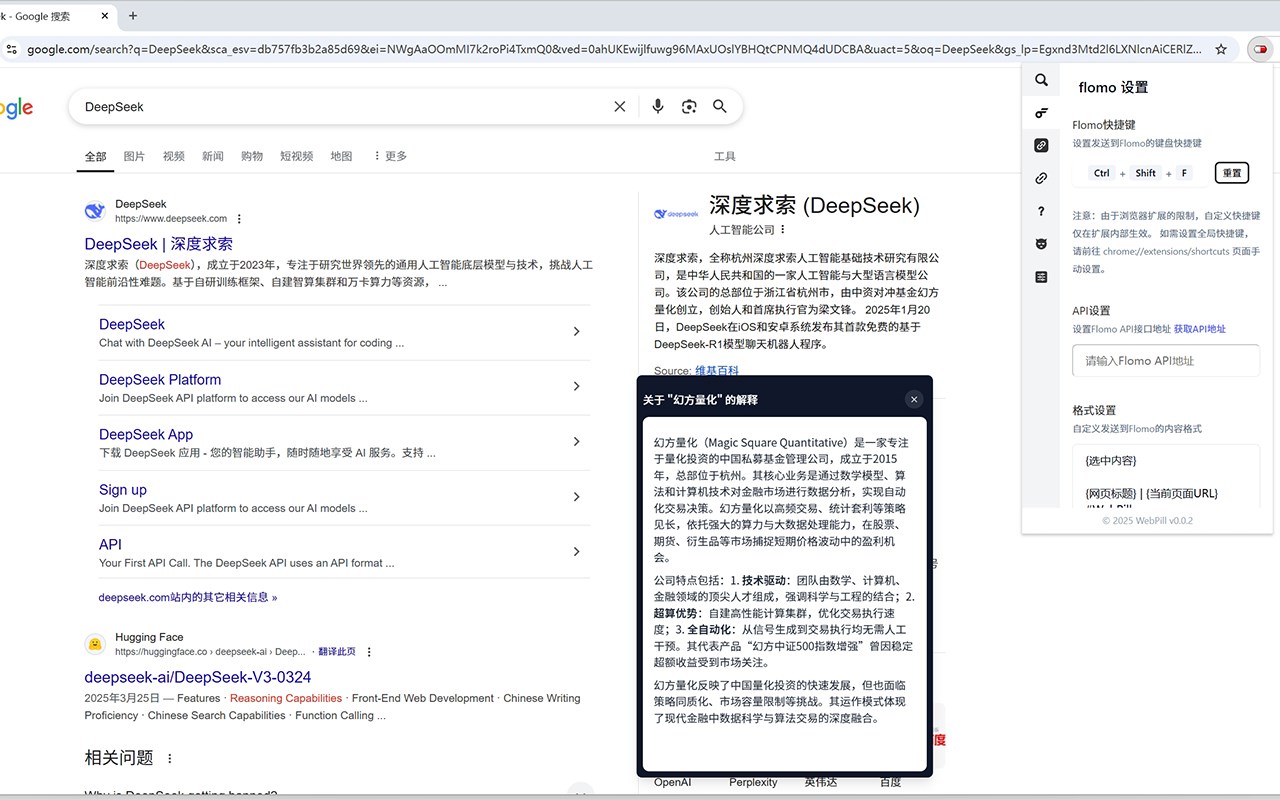Screen dimensions: 1280x800
Task: Click the 格式设置 content format textarea
Action: click(x=1166, y=476)
